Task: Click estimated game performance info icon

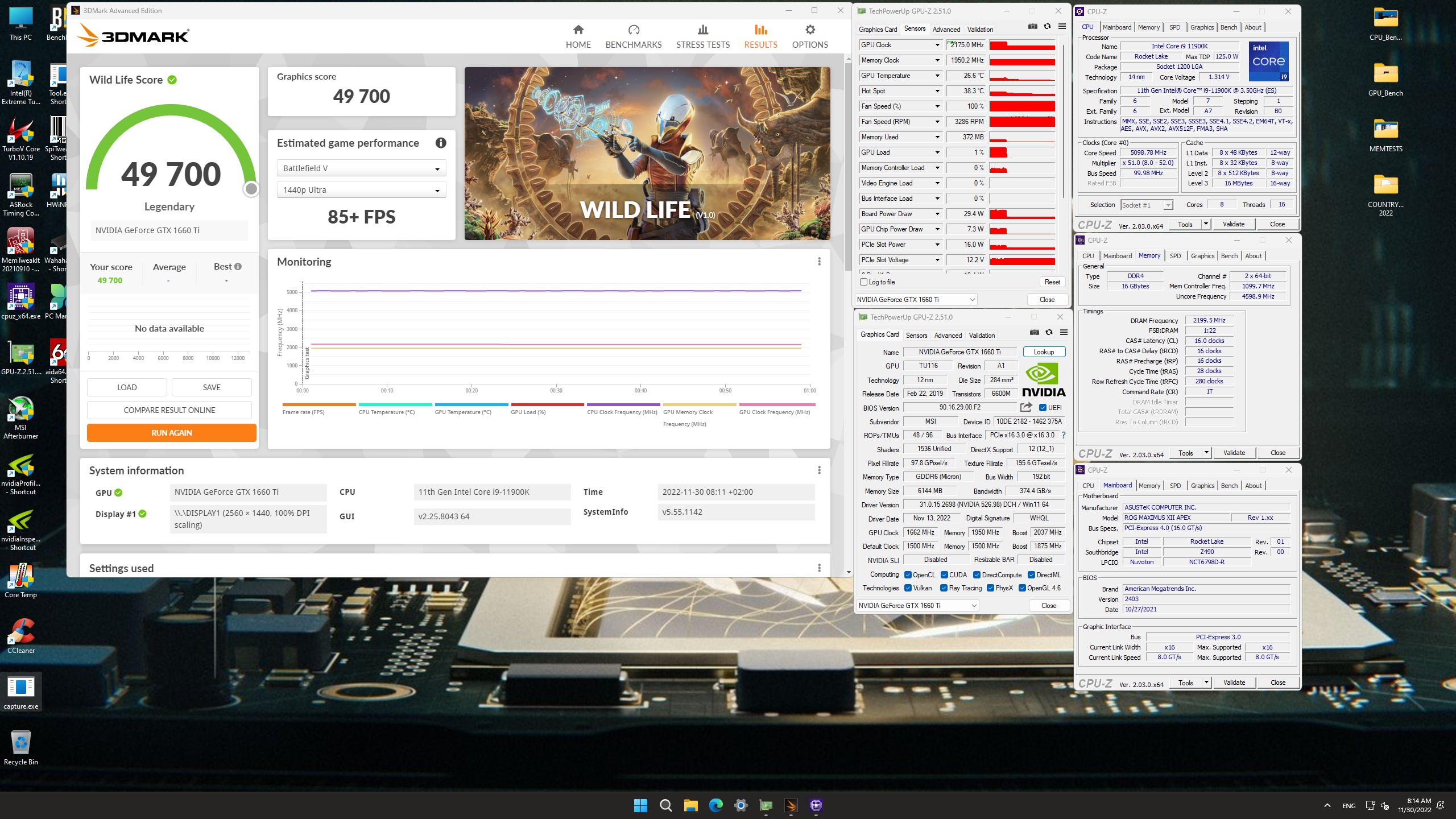Action: click(441, 143)
